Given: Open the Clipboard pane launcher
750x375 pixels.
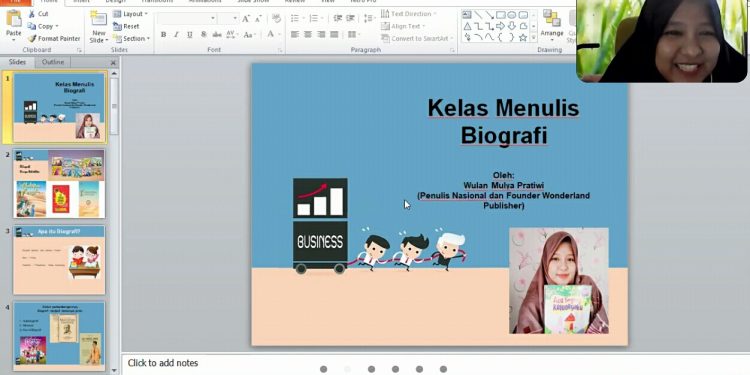Looking at the screenshot, I should coord(79,50).
